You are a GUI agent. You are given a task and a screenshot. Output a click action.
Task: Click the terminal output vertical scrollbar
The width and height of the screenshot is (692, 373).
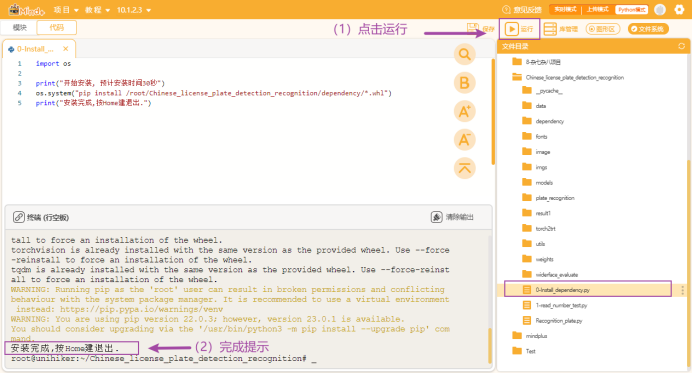[x=489, y=345]
